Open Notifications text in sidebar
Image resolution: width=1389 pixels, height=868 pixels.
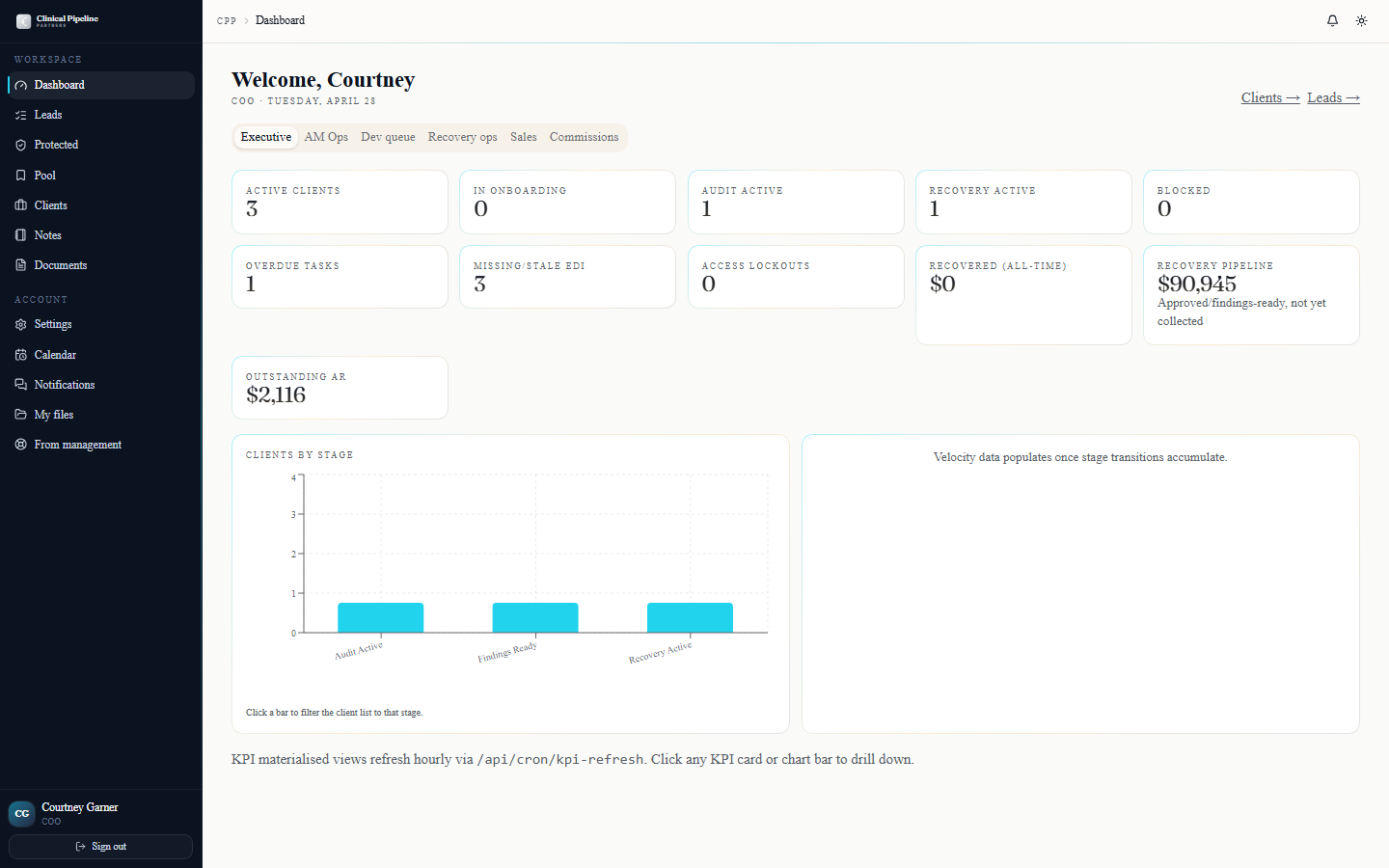(65, 385)
